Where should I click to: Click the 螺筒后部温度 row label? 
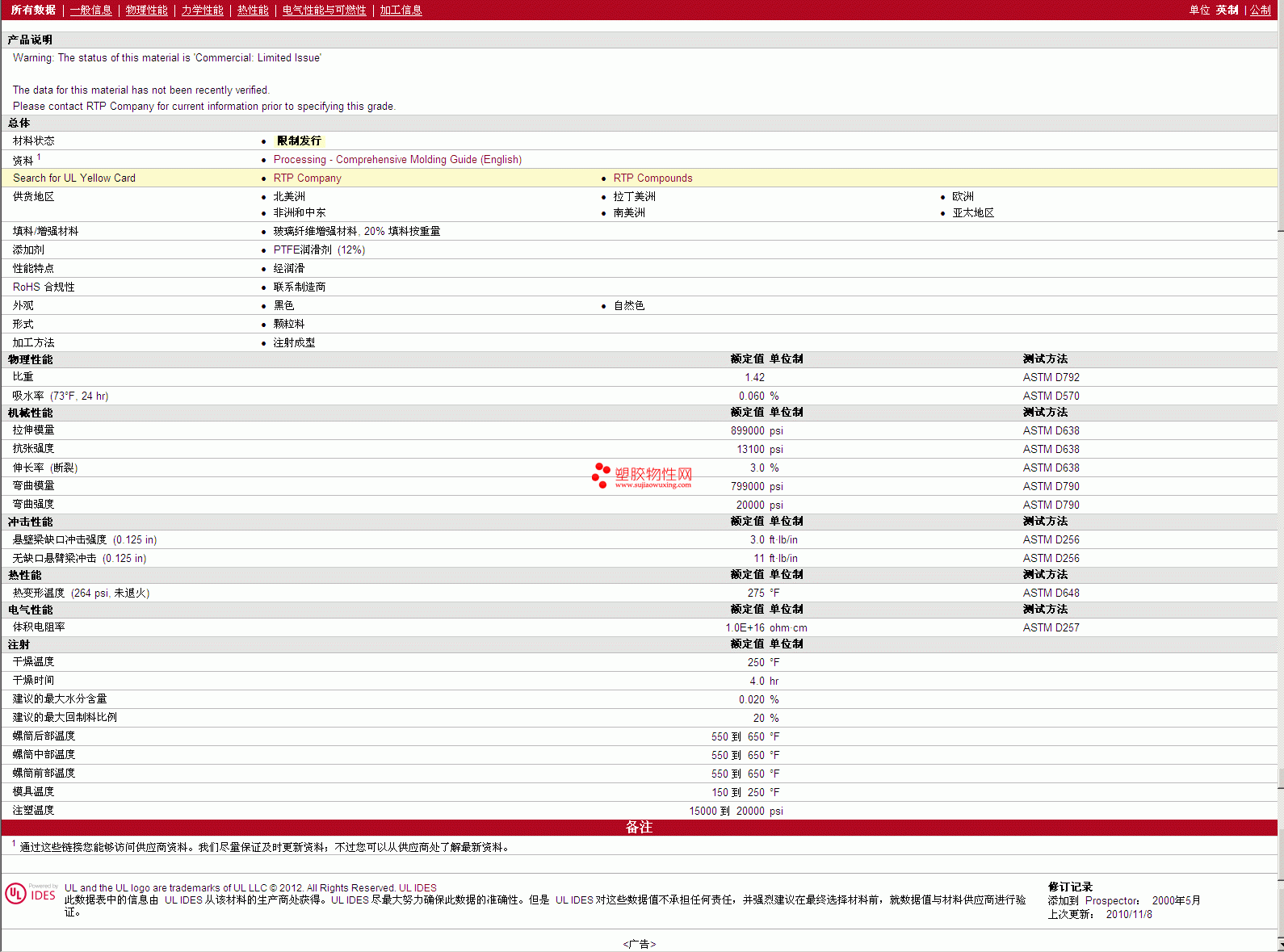44,736
